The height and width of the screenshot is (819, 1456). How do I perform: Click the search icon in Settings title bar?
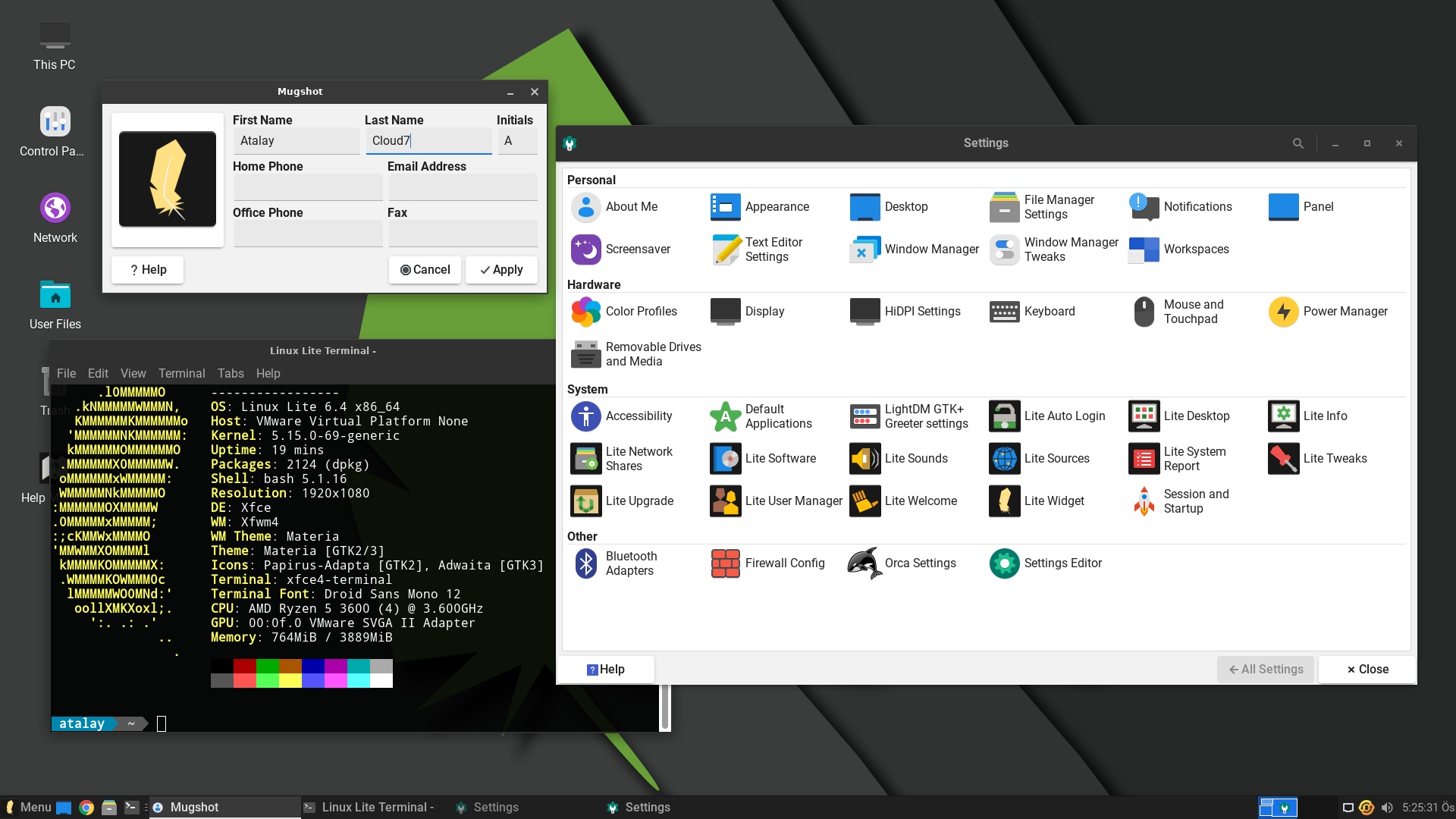(x=1298, y=143)
